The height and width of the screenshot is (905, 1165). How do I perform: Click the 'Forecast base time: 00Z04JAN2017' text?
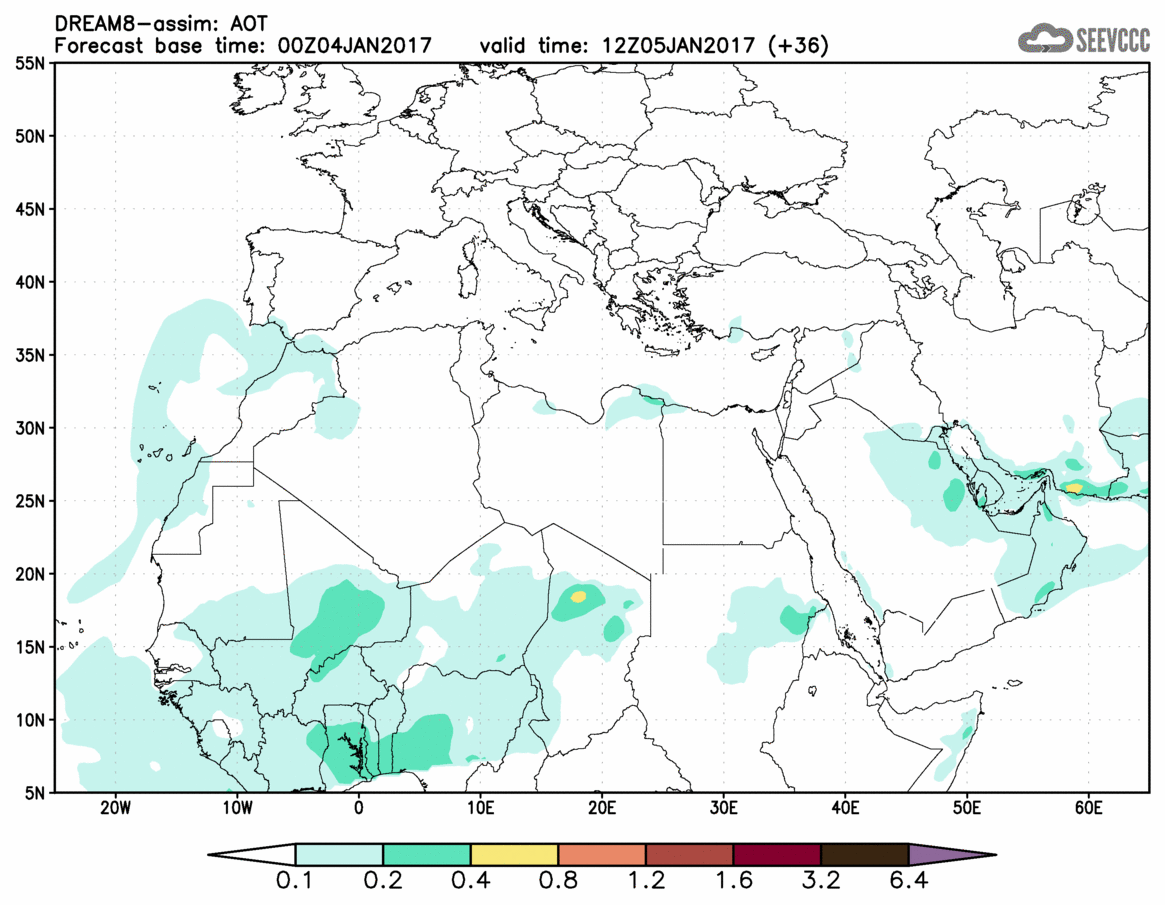coord(243,45)
